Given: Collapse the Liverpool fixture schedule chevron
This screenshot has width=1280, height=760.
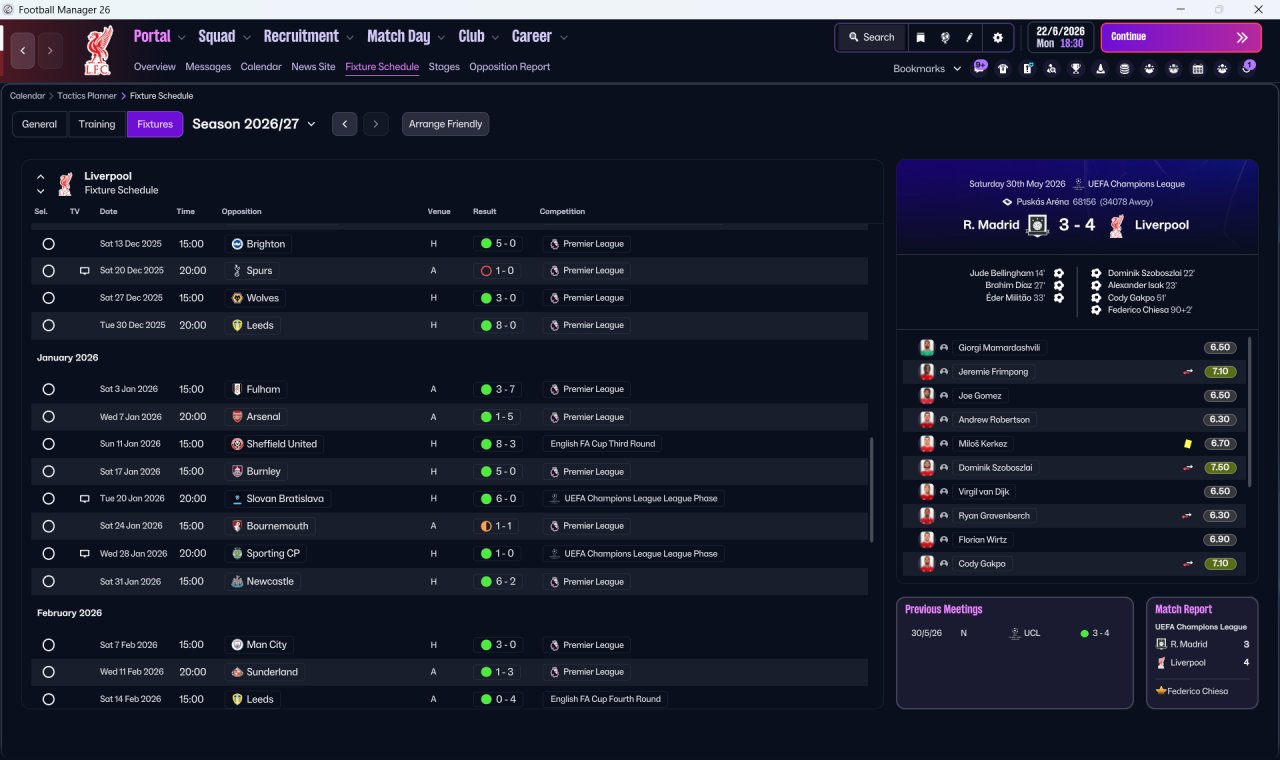Looking at the screenshot, I should (x=41, y=177).
